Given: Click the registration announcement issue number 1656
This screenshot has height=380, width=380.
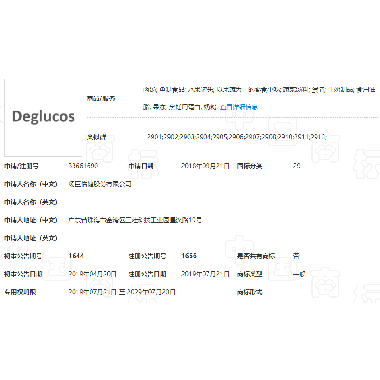Looking at the screenshot, I should click(189, 256).
